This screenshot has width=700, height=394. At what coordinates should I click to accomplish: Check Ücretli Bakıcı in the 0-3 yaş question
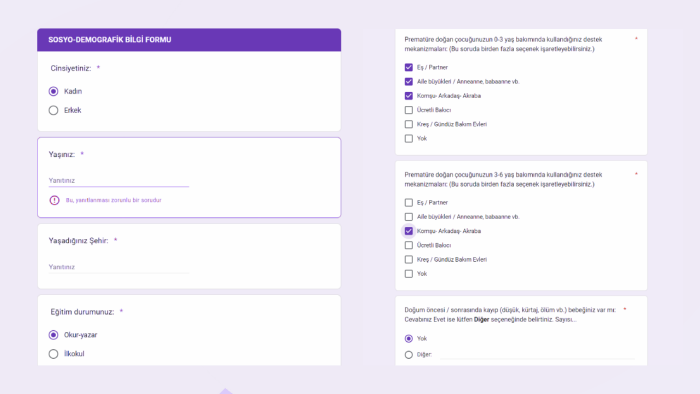(409, 110)
